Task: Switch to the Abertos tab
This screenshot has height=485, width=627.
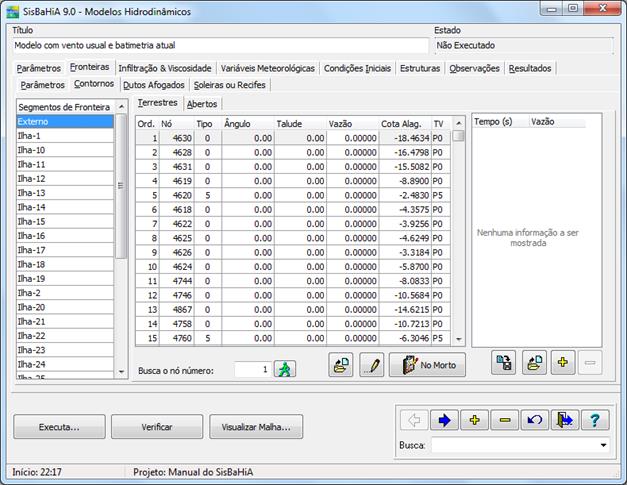Action: [x=202, y=104]
